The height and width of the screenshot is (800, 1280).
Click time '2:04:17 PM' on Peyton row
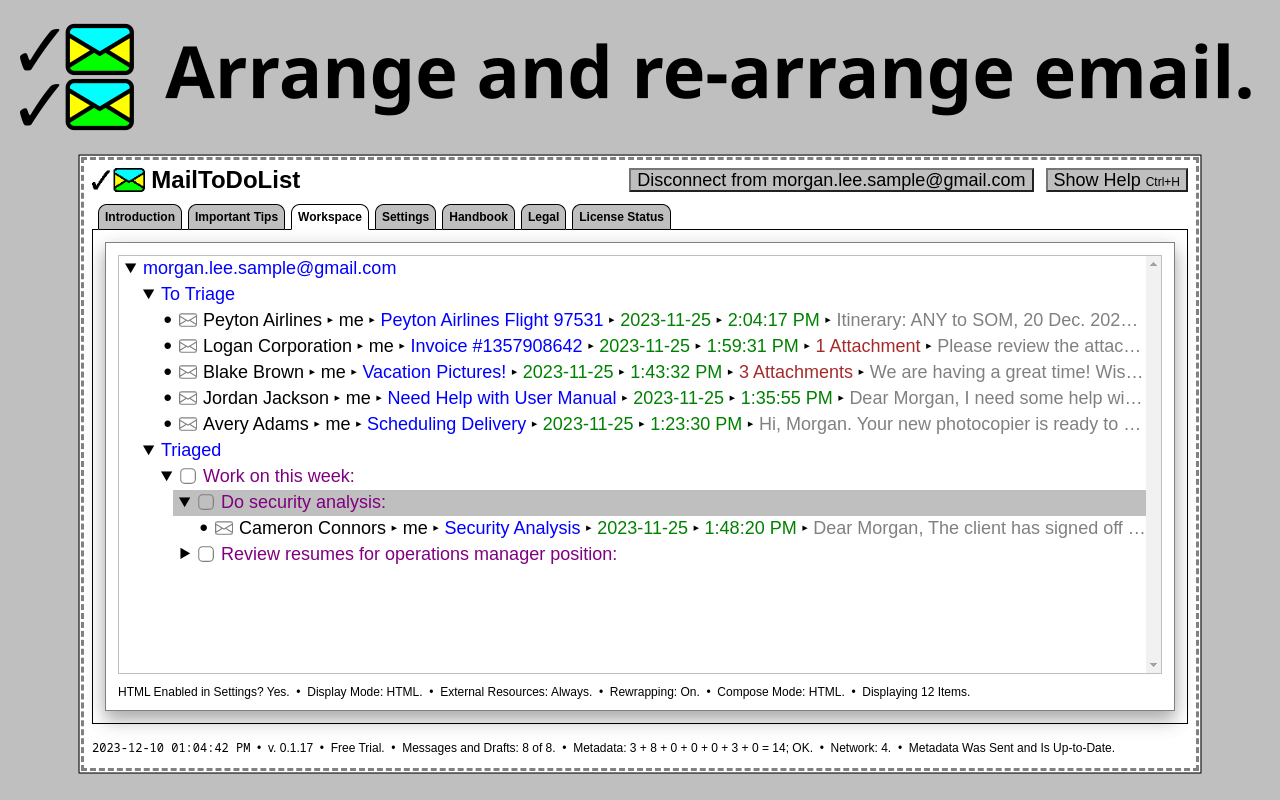(773, 320)
